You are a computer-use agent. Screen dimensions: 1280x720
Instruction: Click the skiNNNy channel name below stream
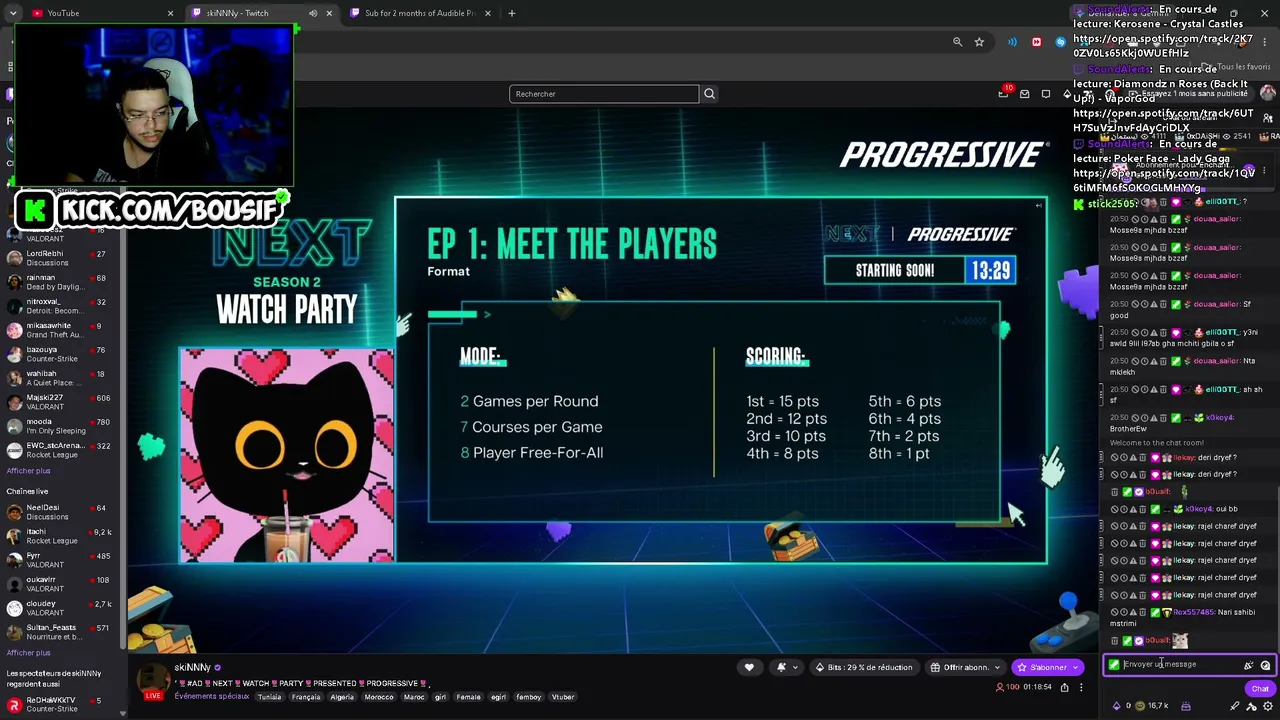[192, 667]
